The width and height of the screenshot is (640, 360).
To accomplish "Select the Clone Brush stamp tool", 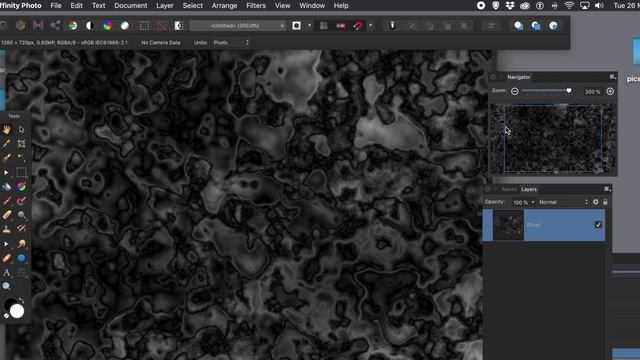I will click(7, 229).
